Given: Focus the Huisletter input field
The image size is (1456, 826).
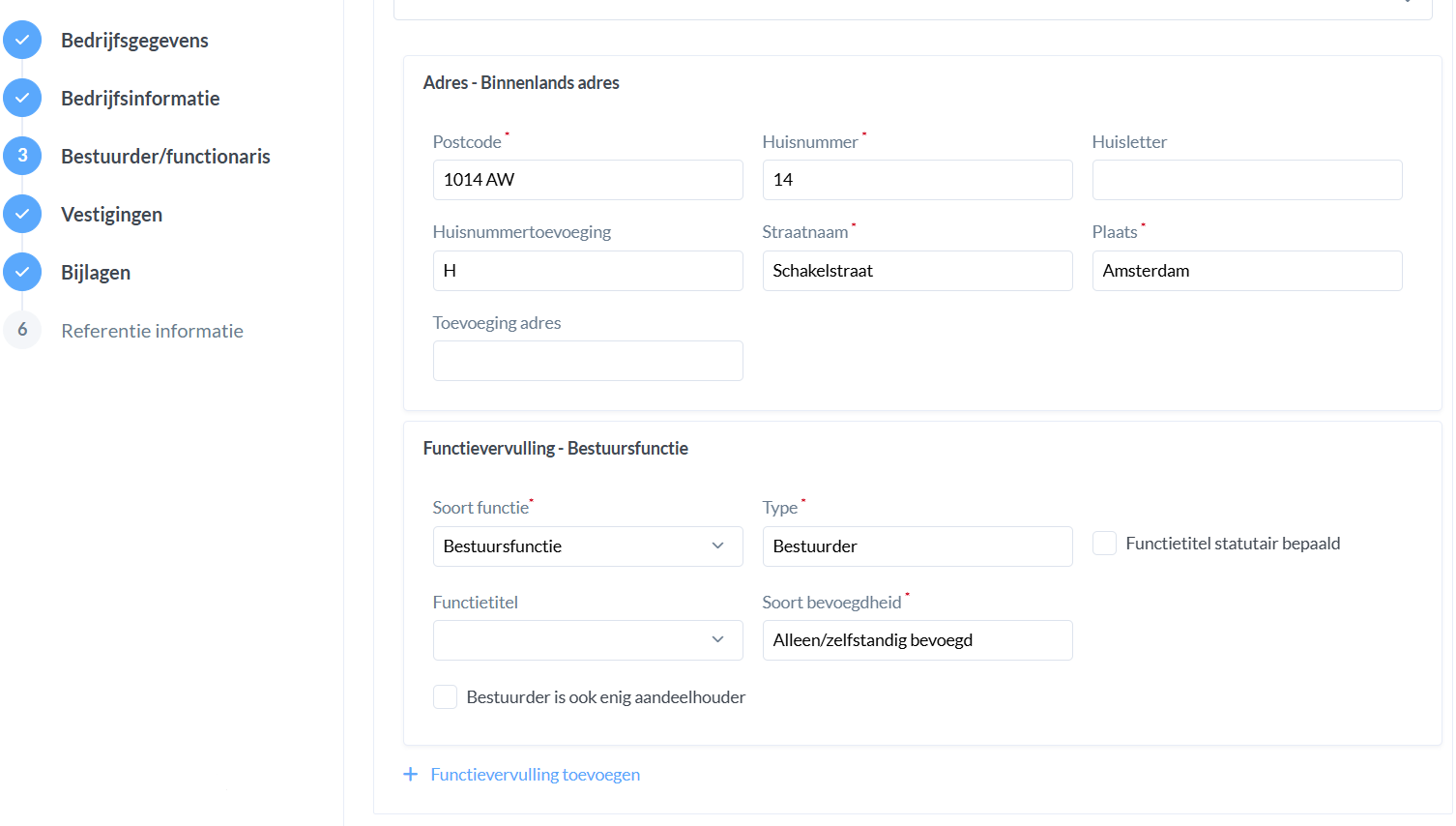Looking at the screenshot, I should pyautogui.click(x=1246, y=180).
